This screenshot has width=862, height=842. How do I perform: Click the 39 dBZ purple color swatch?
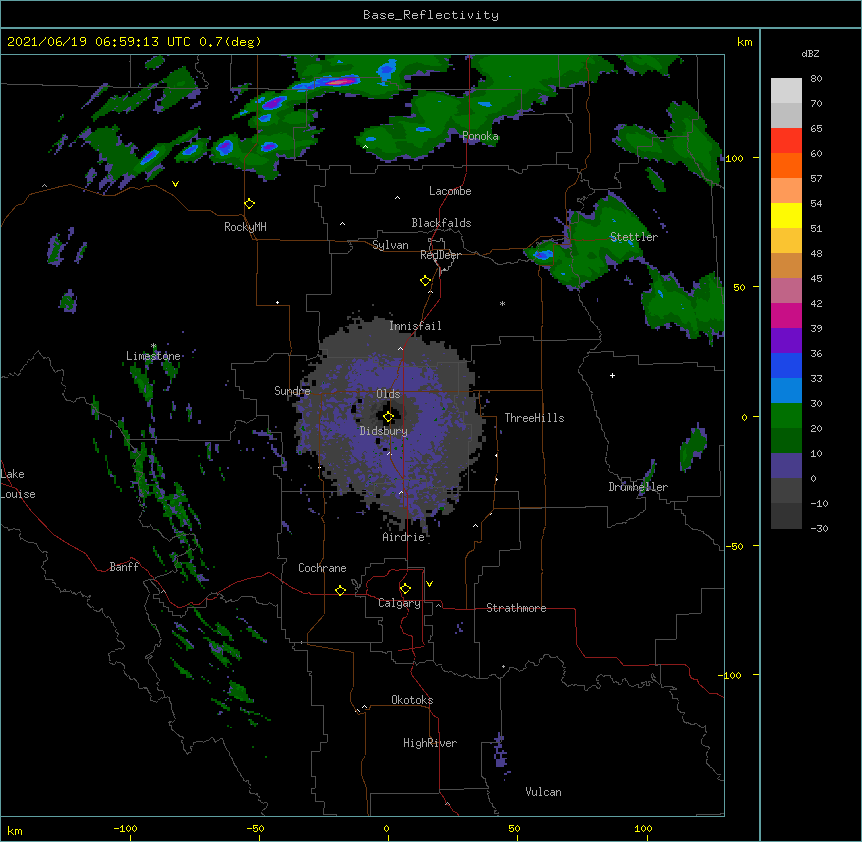click(x=786, y=340)
